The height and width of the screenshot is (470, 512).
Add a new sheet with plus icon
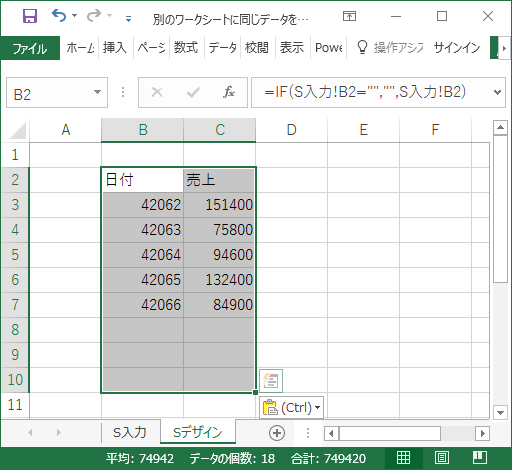(277, 433)
